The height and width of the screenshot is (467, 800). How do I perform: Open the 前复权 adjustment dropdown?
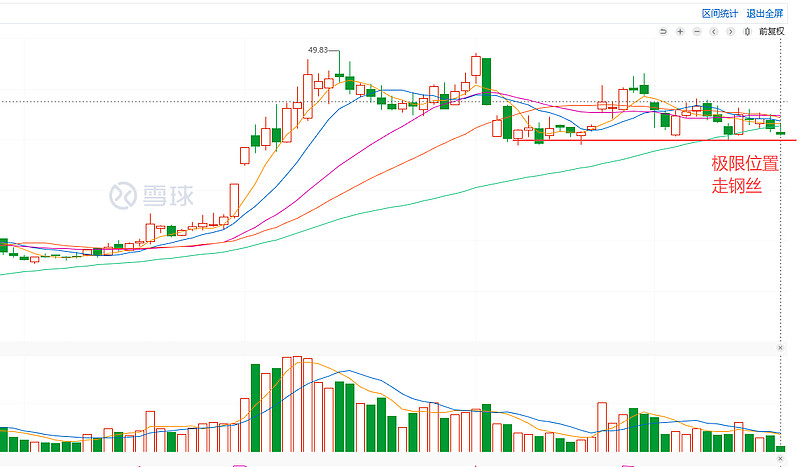tap(771, 32)
